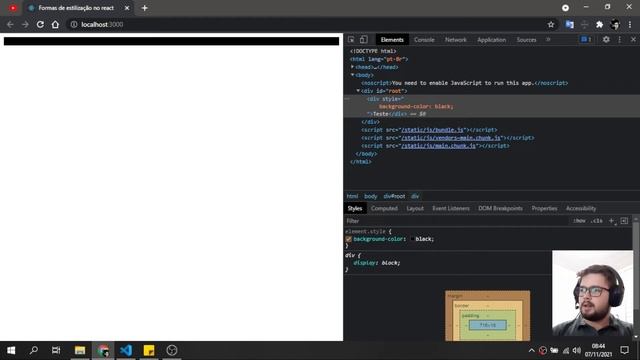This screenshot has width=640, height=360.
Task: Open the Properties pane tab
Action: pyautogui.click(x=544, y=208)
